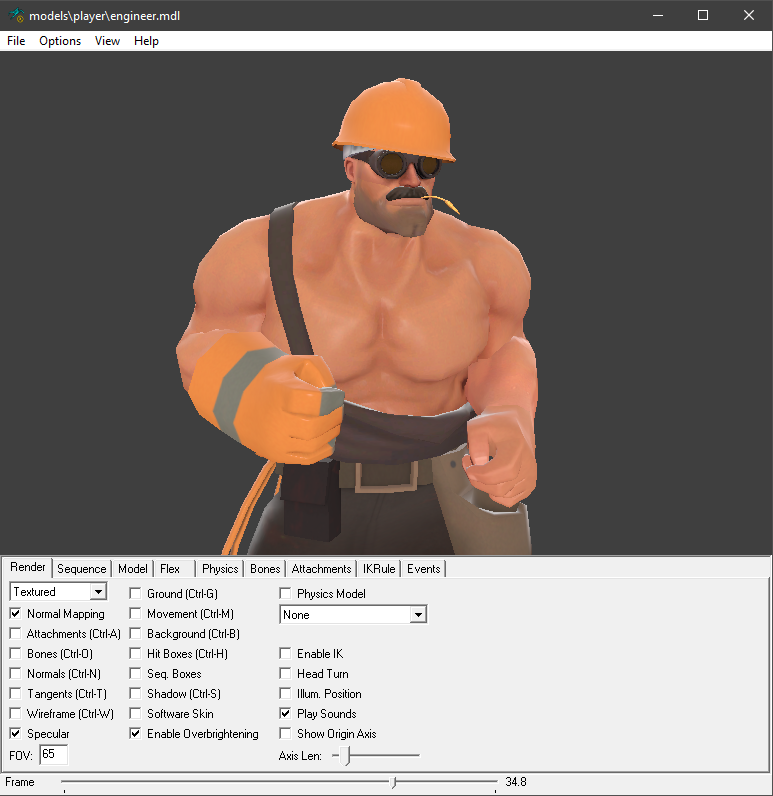Screen dimensions: 773x796
Task: Click the FOV input field
Action: point(53,754)
